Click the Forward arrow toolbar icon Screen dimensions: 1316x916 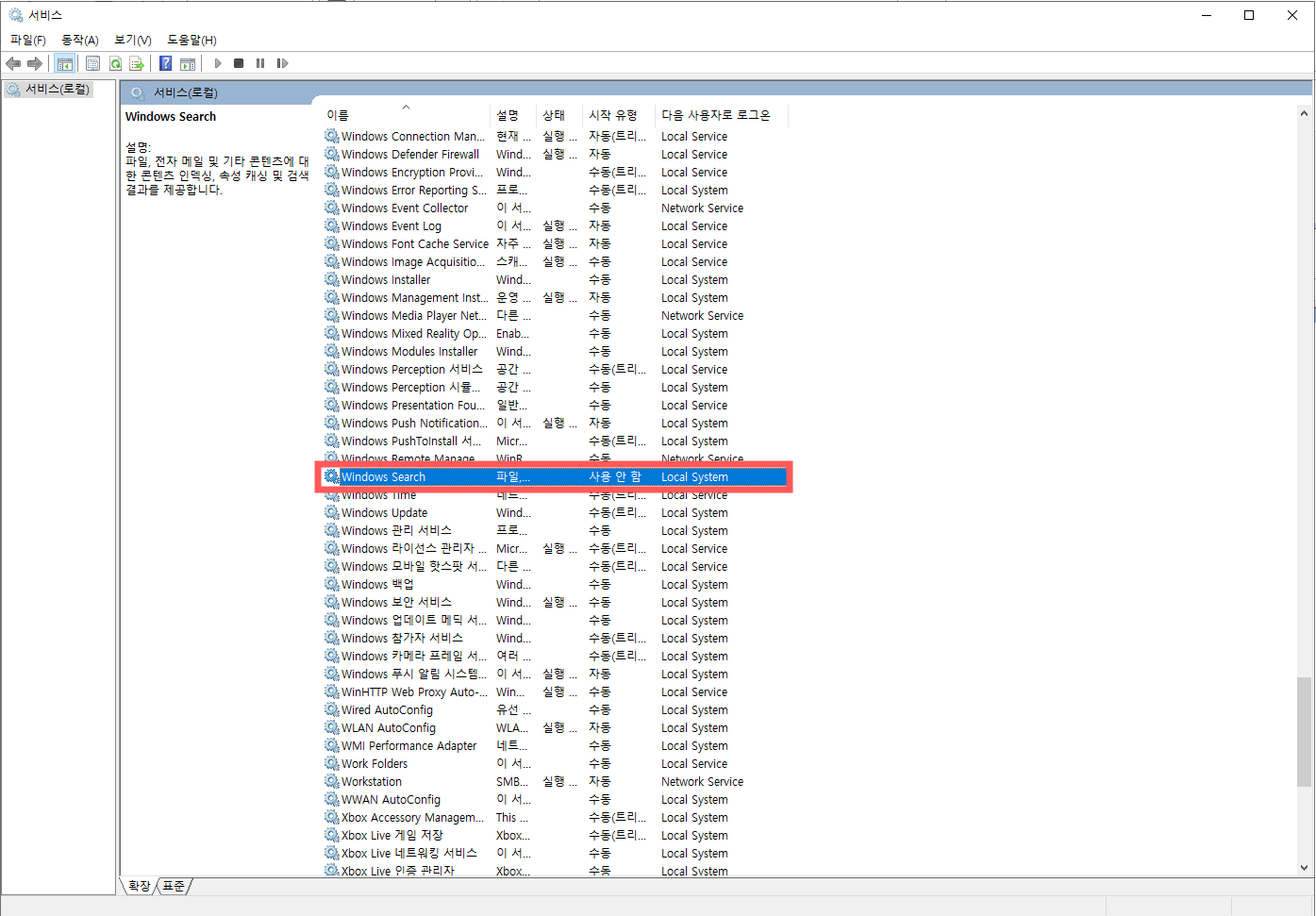pos(35,63)
